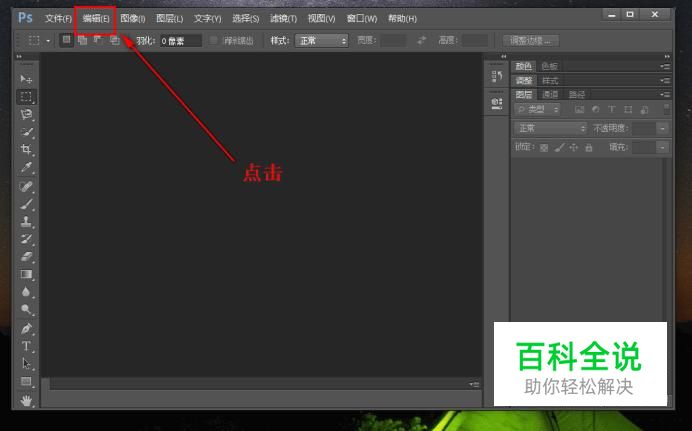The image size is (692, 431).
Task: Select the Blur (water drop) tool
Action: [26, 292]
